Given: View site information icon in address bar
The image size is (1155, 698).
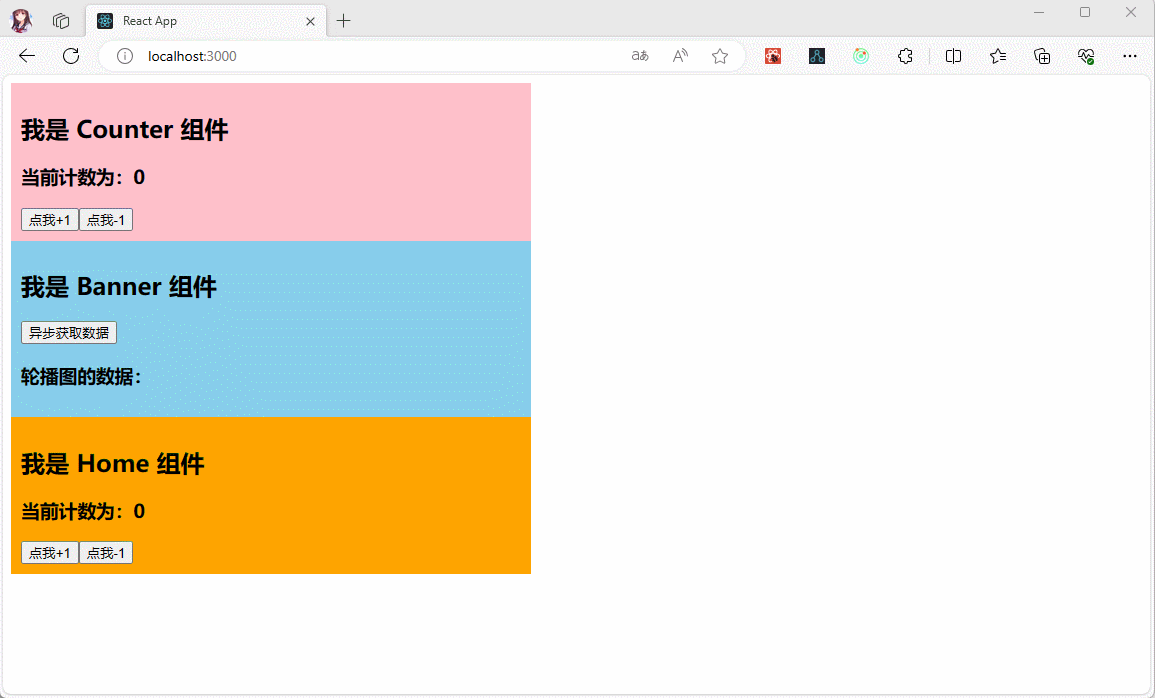Looking at the screenshot, I should pos(125,56).
